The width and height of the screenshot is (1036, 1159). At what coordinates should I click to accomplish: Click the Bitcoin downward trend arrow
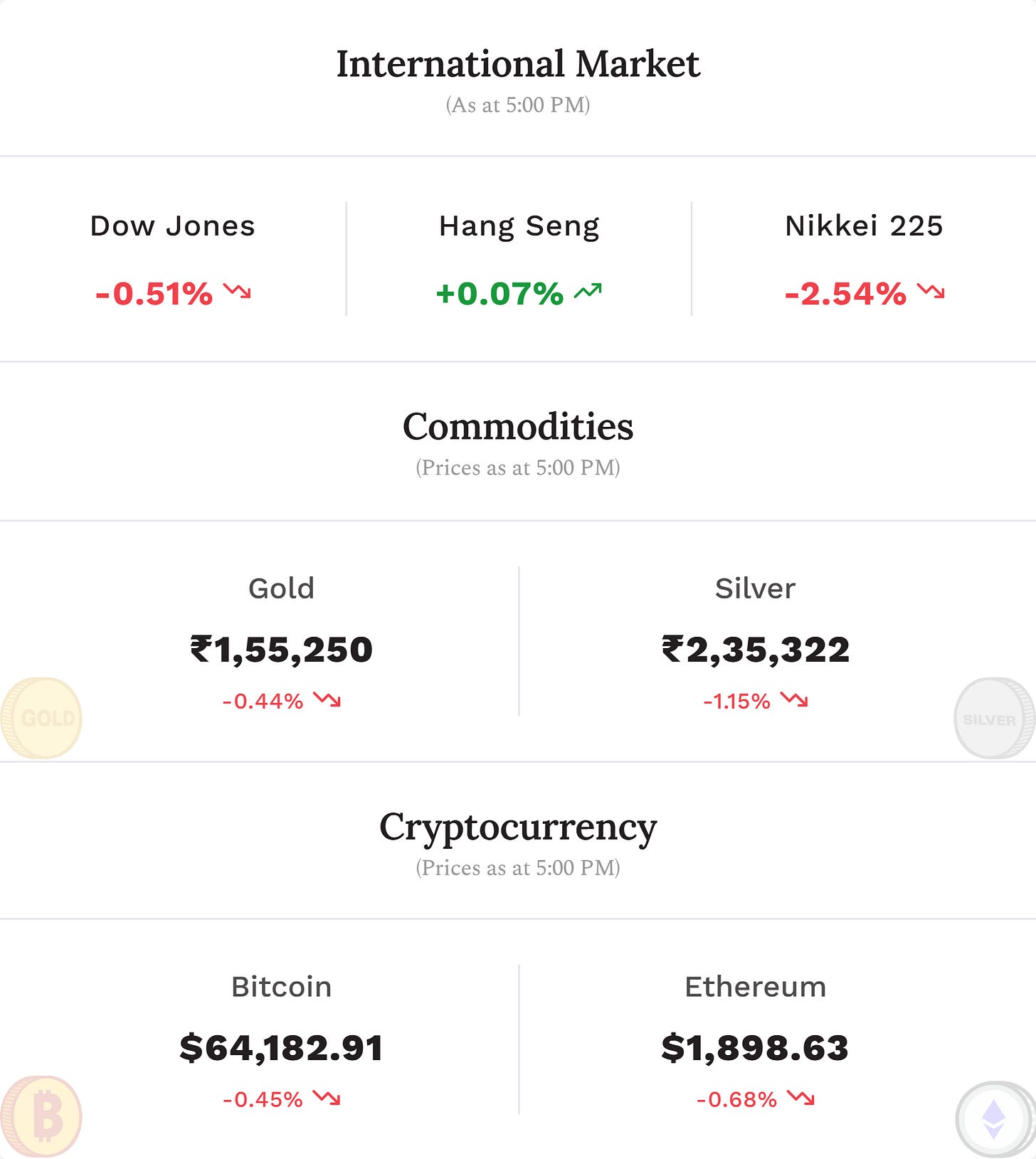(x=327, y=1098)
